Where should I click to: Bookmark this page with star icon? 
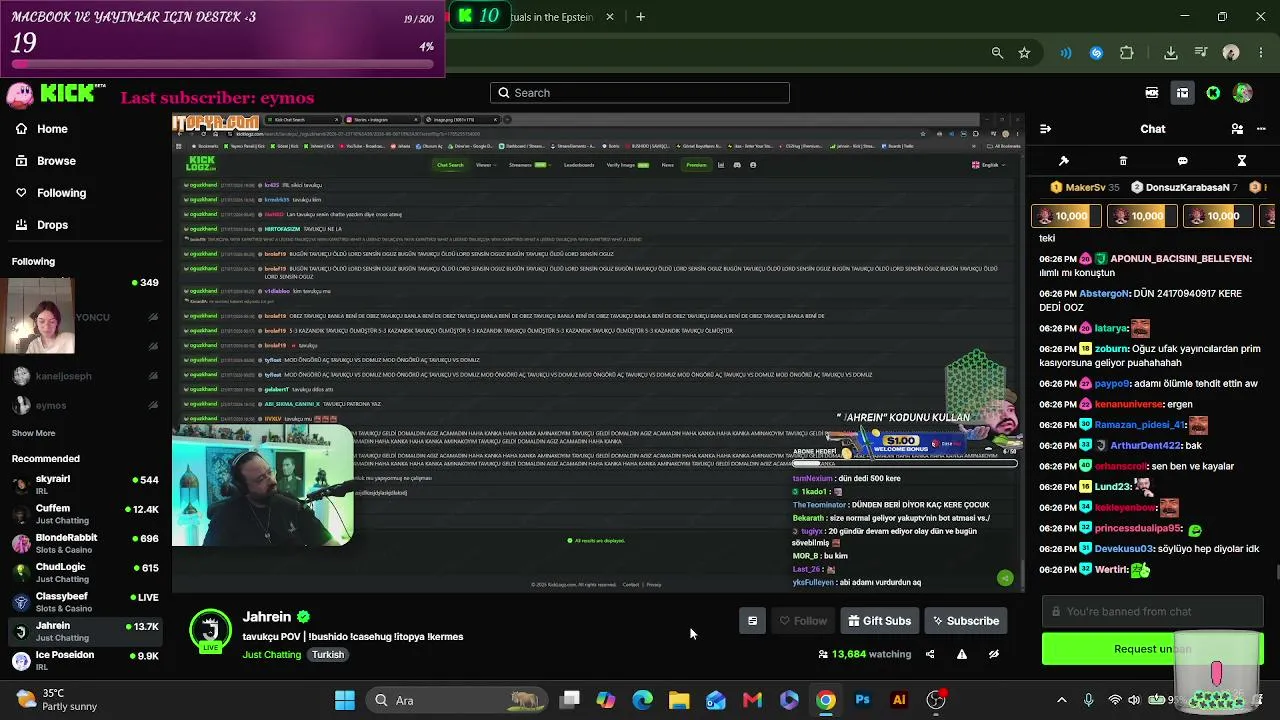[1024, 53]
